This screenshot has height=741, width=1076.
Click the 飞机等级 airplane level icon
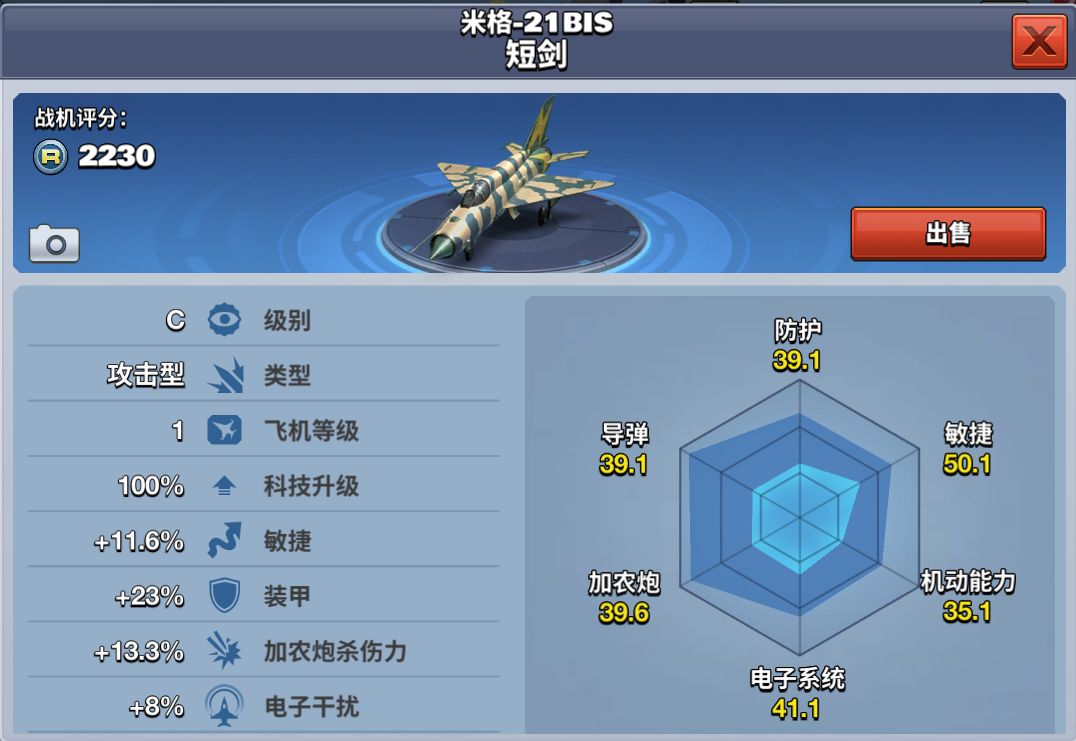224,430
